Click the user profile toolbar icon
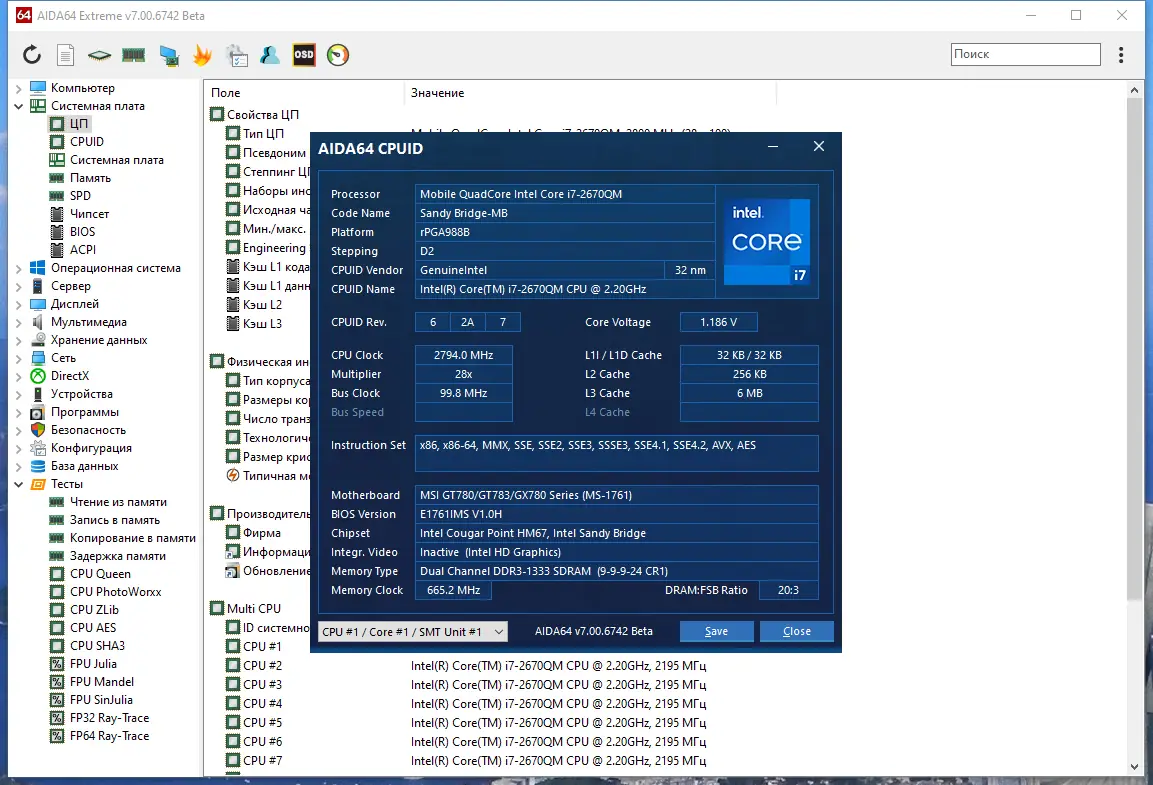 pos(270,55)
